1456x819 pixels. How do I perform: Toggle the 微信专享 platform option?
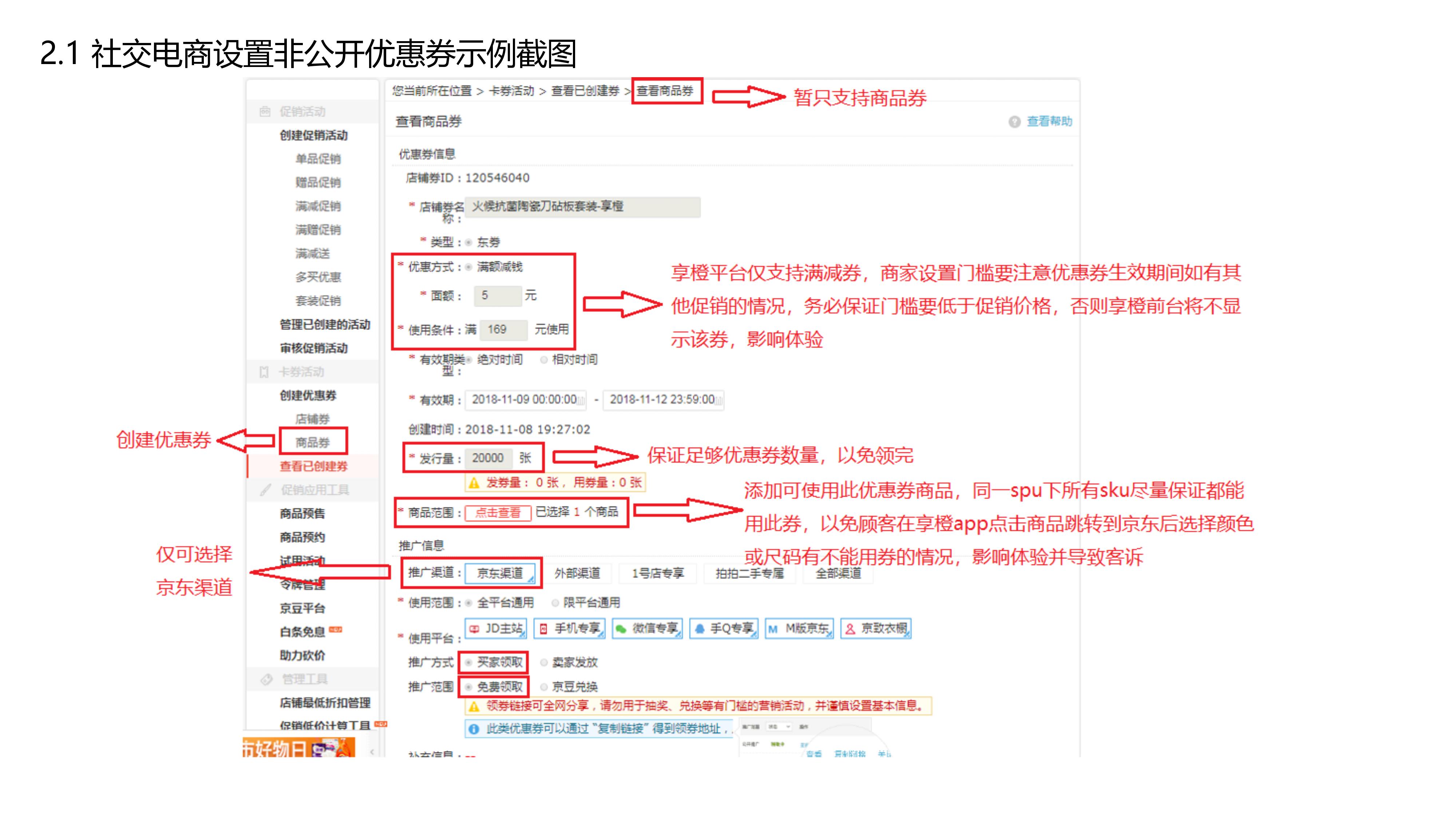648,629
